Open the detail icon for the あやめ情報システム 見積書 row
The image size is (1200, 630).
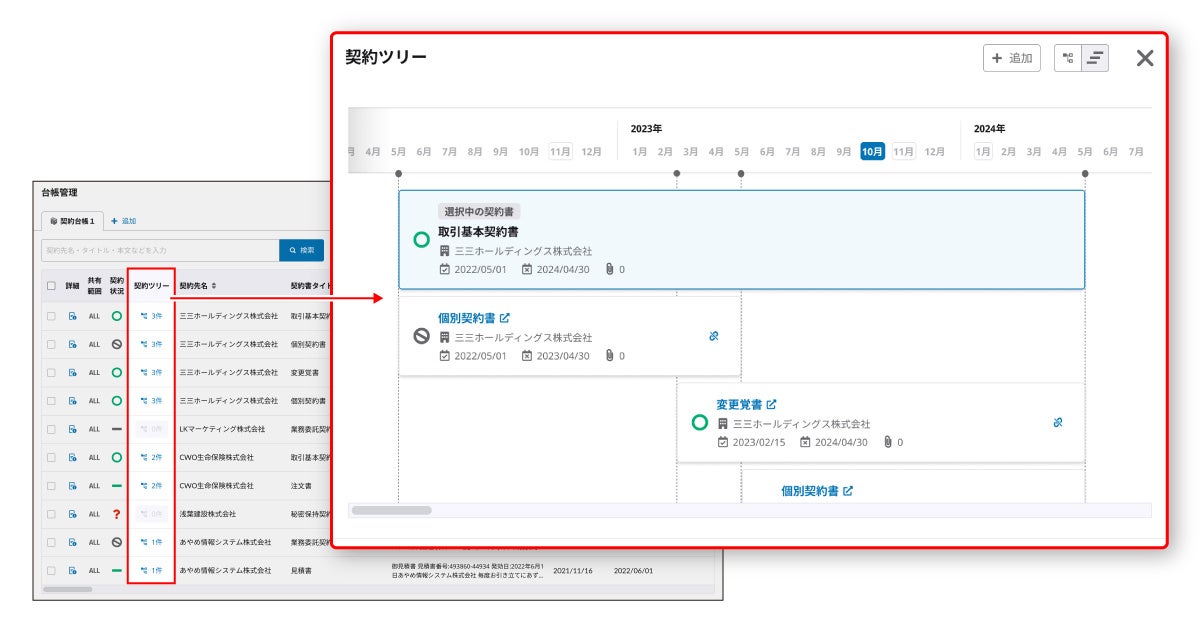tap(73, 570)
